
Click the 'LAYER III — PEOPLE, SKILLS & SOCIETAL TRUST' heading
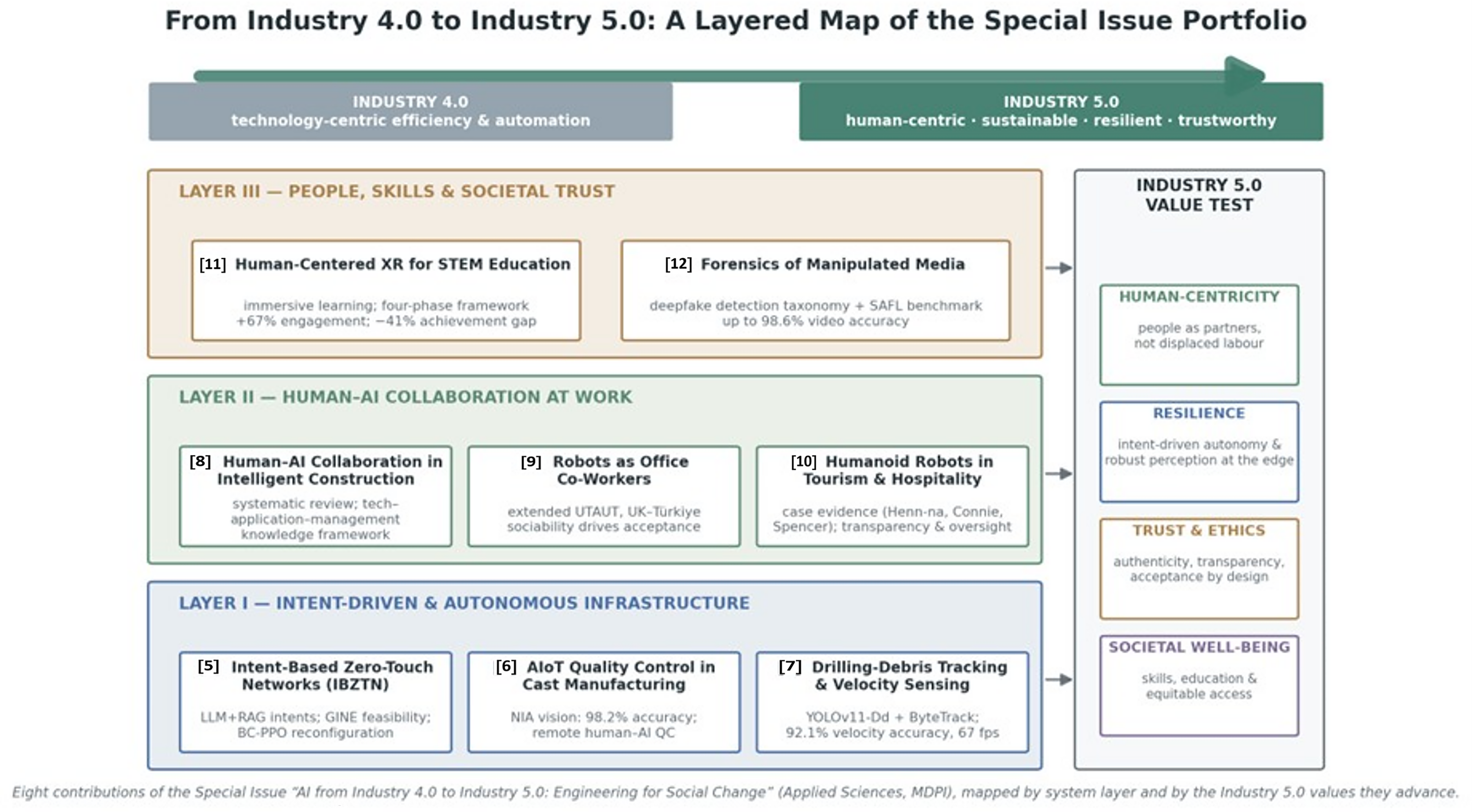pos(397,191)
